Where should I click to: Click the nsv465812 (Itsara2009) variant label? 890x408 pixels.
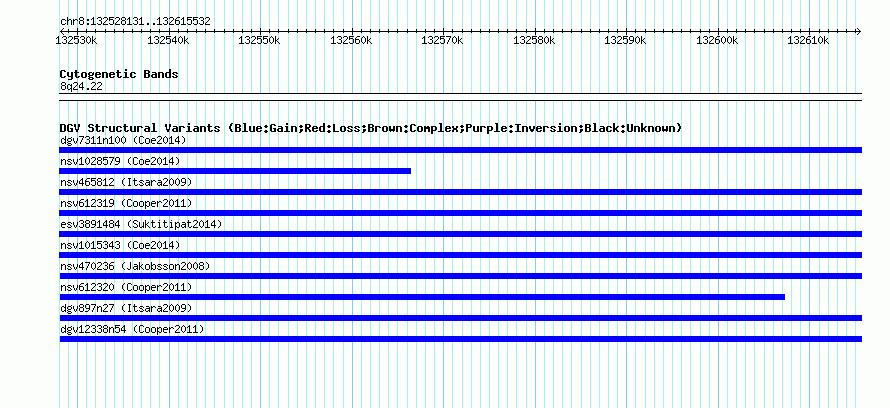126,182
